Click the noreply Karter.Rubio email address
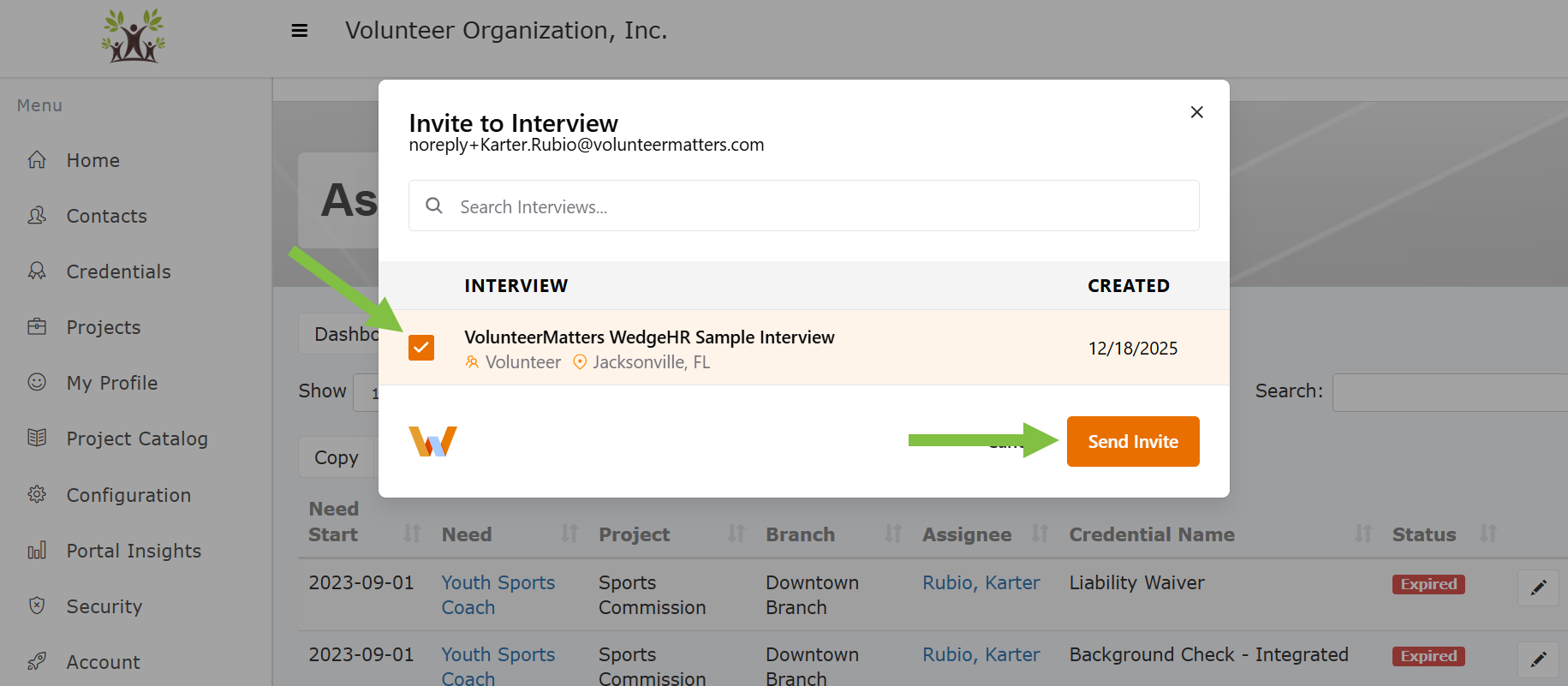Viewport: 1568px width, 686px height. 587,145
